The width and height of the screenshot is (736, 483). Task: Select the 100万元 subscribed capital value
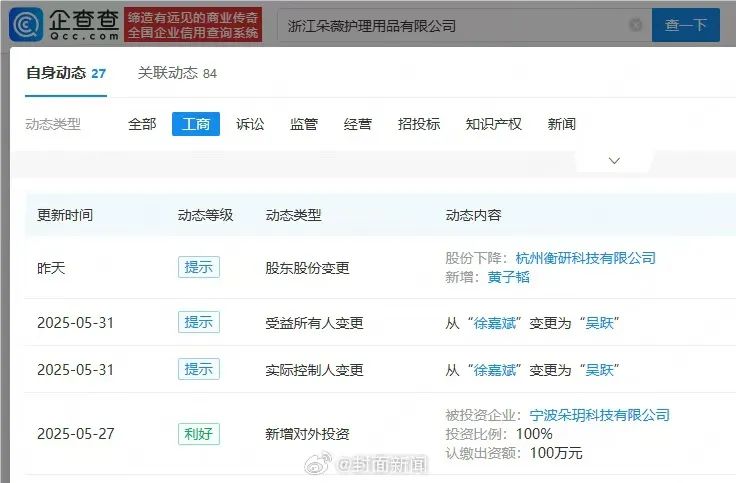556,453
